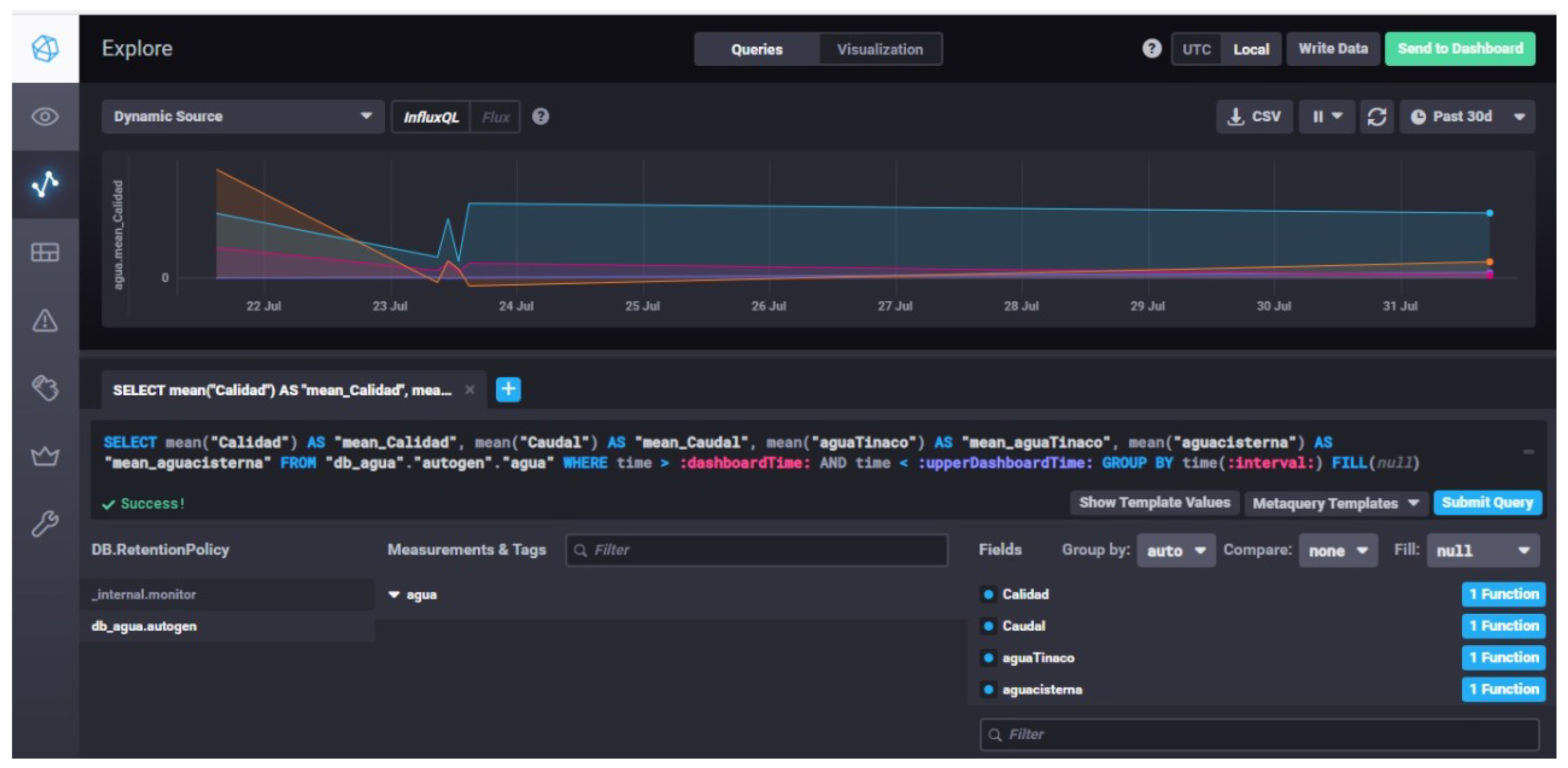Download results as CSV
Viewport: 1568px width, 768px height.
(x=1254, y=117)
